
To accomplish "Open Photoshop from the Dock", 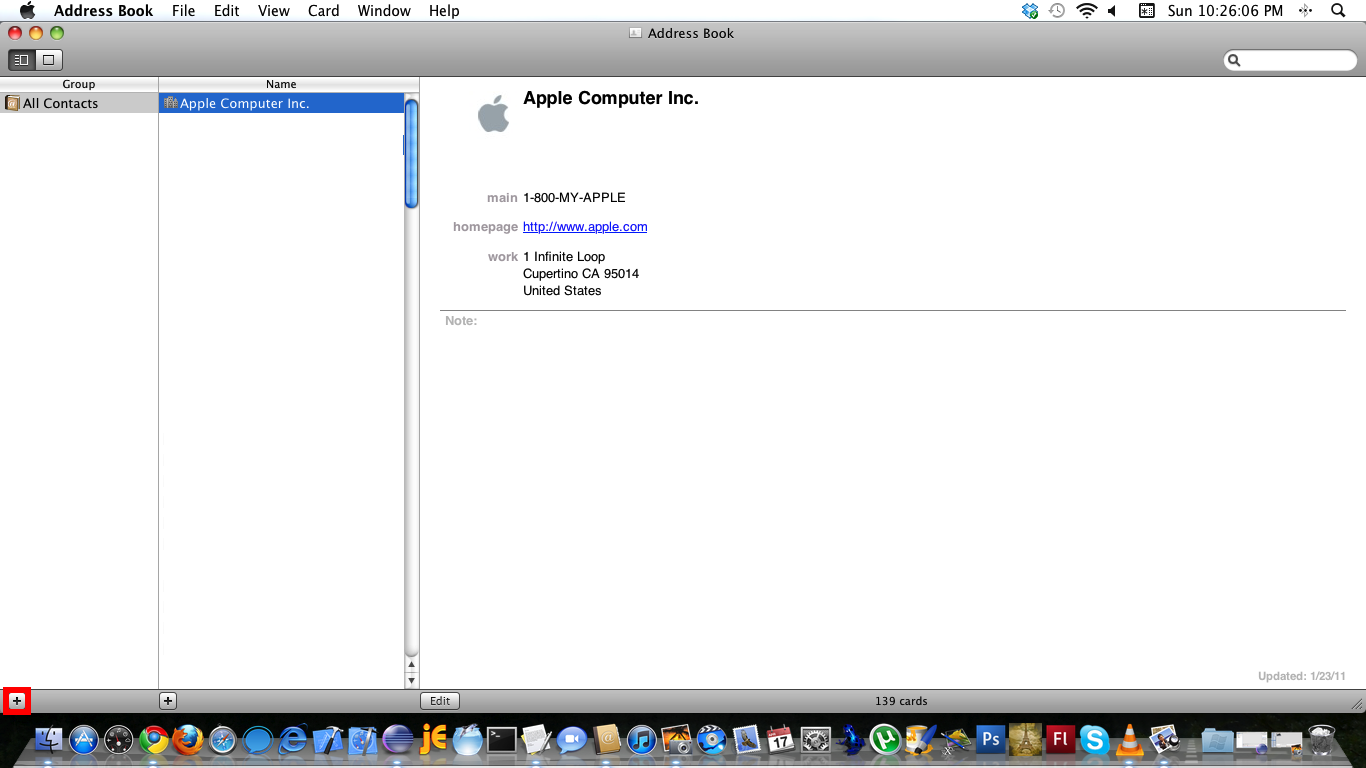I will [x=990, y=740].
